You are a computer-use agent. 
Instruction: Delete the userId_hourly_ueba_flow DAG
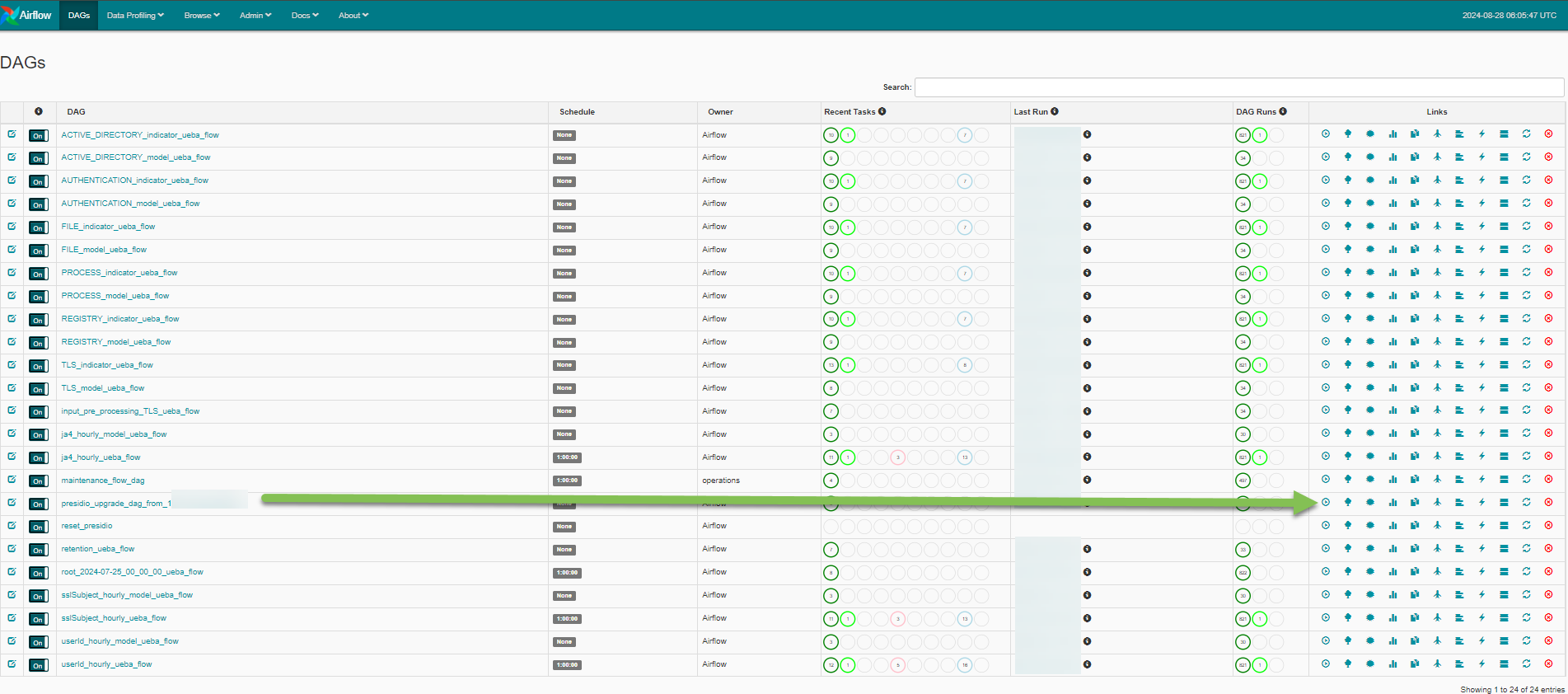tap(1548, 664)
